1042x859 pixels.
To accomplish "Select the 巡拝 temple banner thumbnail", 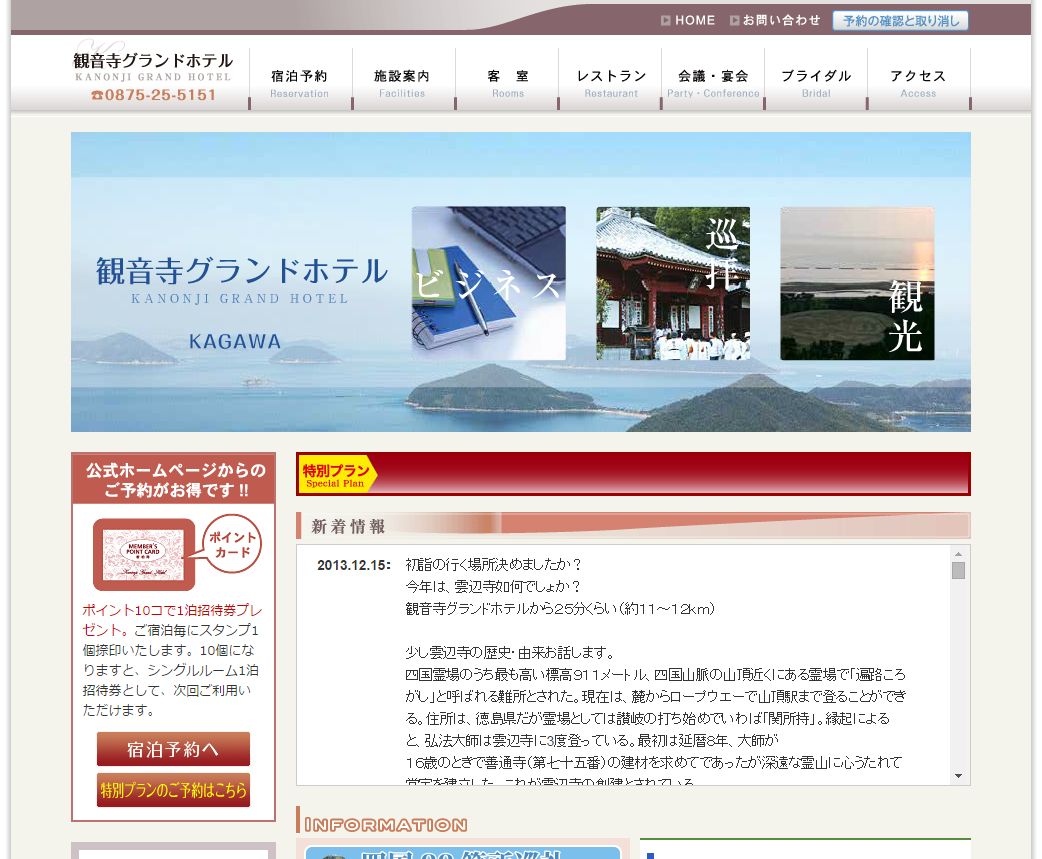I will click(x=673, y=284).
